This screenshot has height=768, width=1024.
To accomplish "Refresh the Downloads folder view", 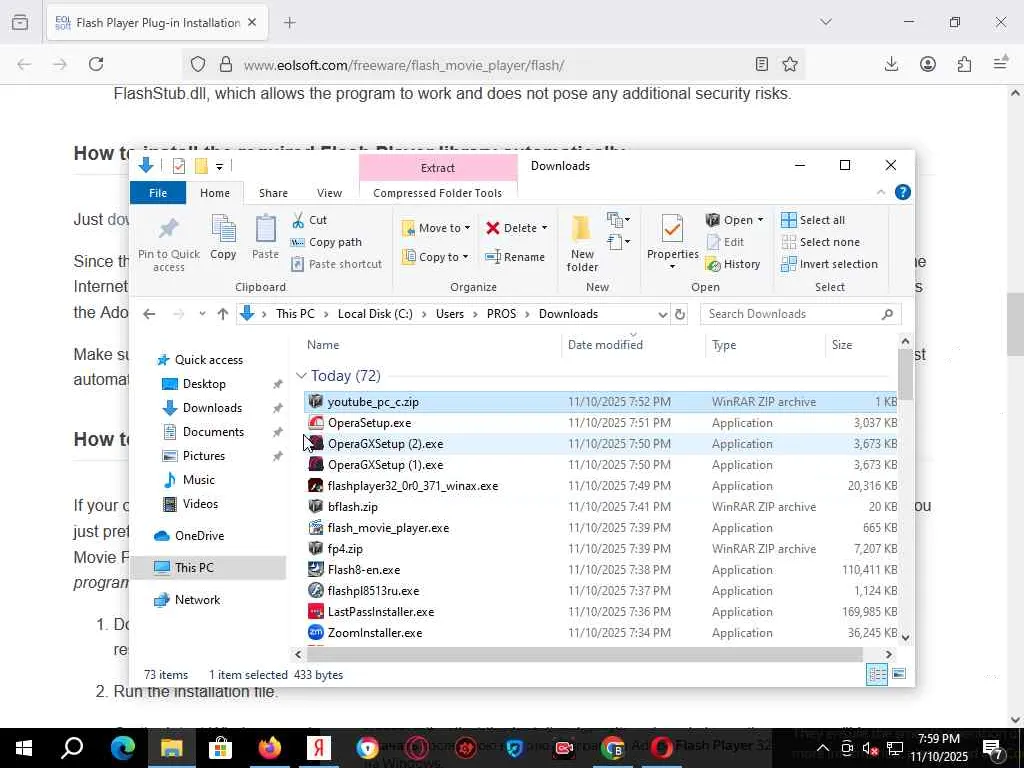I will click(x=679, y=314).
